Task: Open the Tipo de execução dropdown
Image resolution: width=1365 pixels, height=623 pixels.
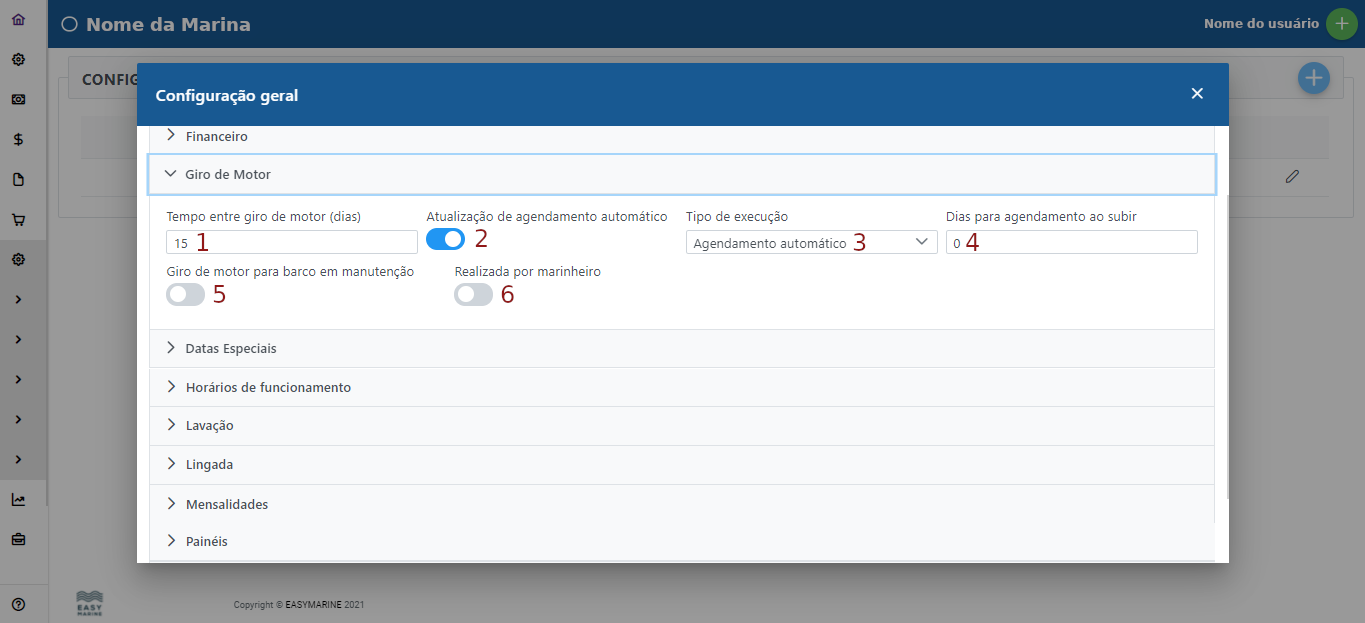Action: click(x=811, y=242)
